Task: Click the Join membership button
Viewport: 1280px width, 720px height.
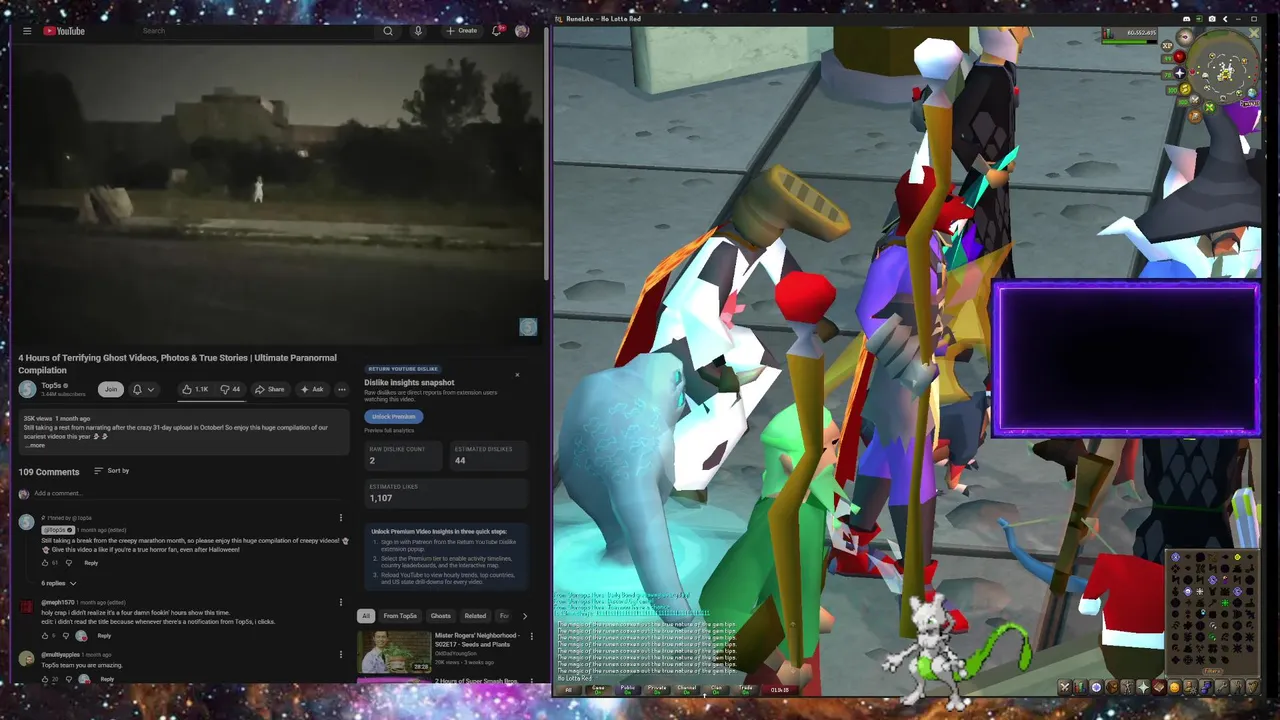Action: coord(111,389)
